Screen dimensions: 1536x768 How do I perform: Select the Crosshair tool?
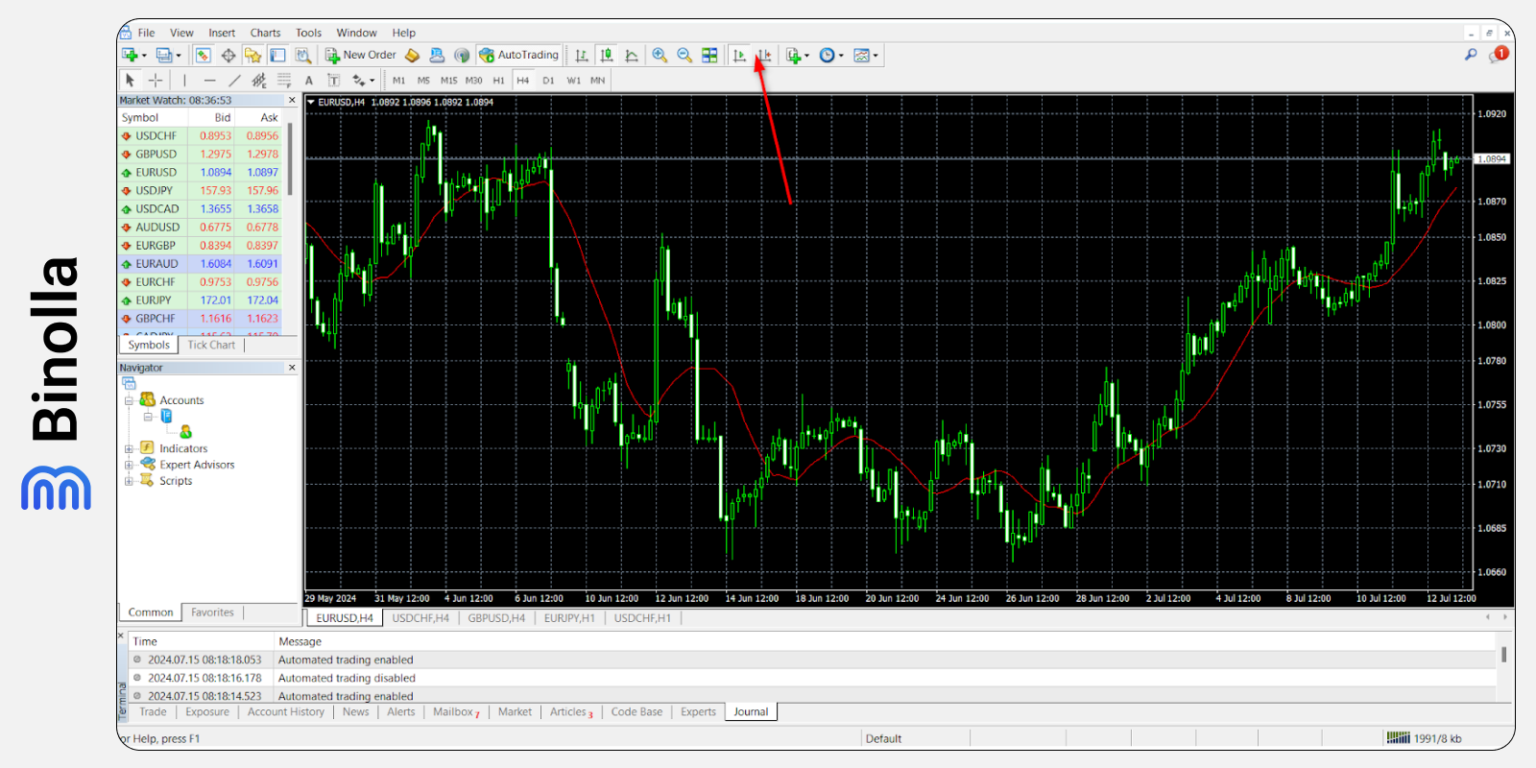point(155,80)
